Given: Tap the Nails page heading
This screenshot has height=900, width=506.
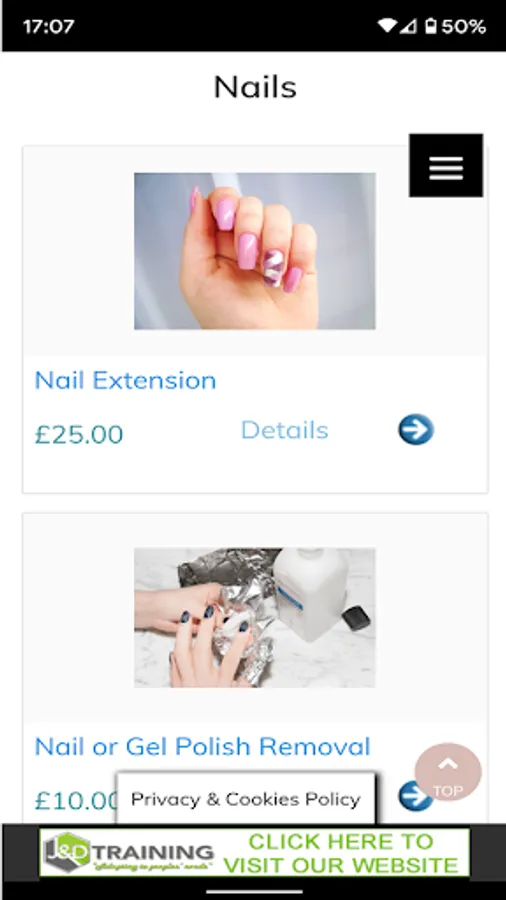Looking at the screenshot, I should pyautogui.click(x=255, y=87).
